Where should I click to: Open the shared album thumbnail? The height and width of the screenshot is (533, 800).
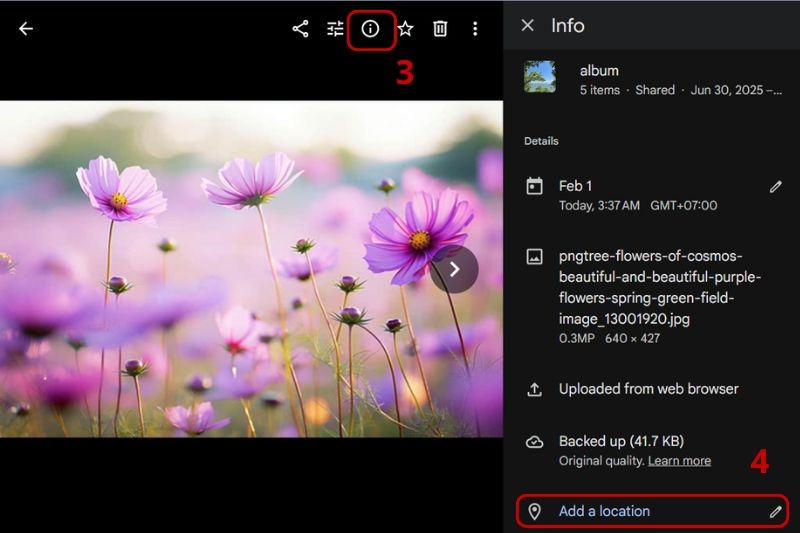(539, 77)
